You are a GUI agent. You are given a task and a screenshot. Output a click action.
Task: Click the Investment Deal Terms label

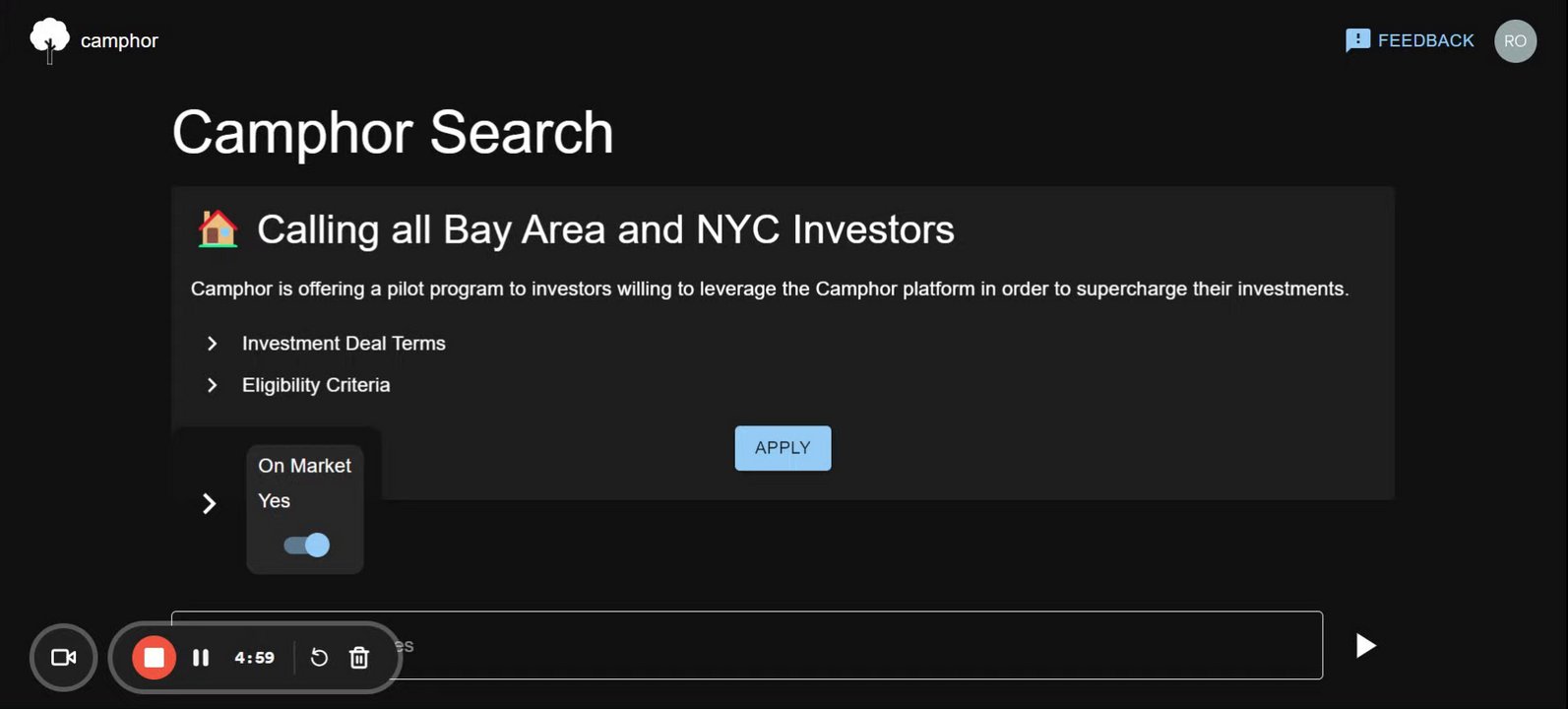pos(344,344)
